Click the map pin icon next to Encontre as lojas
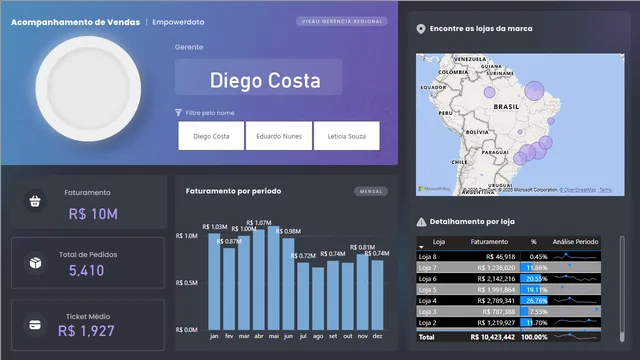Image resolution: width=640 pixels, height=360 pixels. tap(421, 29)
